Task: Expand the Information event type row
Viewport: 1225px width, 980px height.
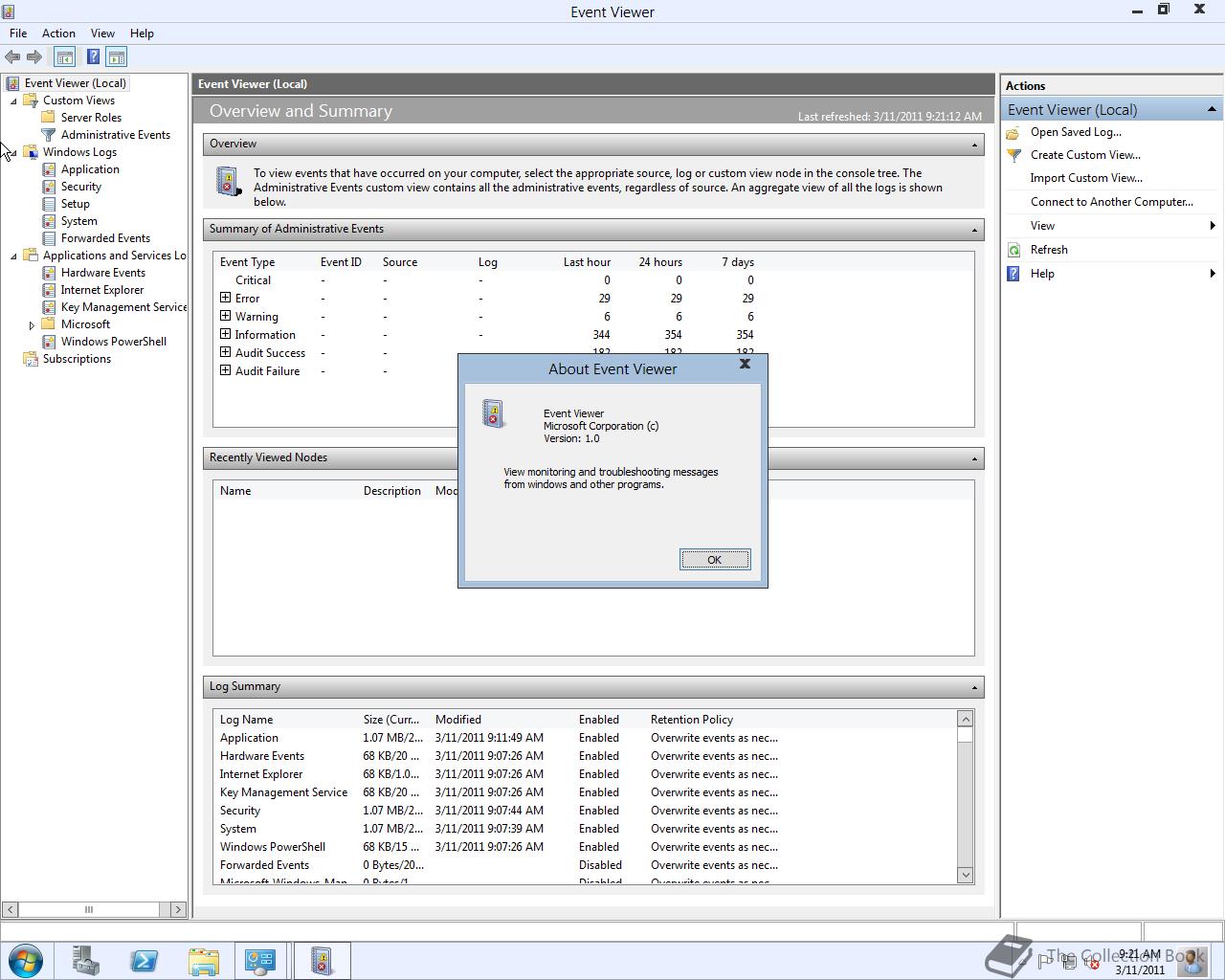Action: (x=225, y=334)
